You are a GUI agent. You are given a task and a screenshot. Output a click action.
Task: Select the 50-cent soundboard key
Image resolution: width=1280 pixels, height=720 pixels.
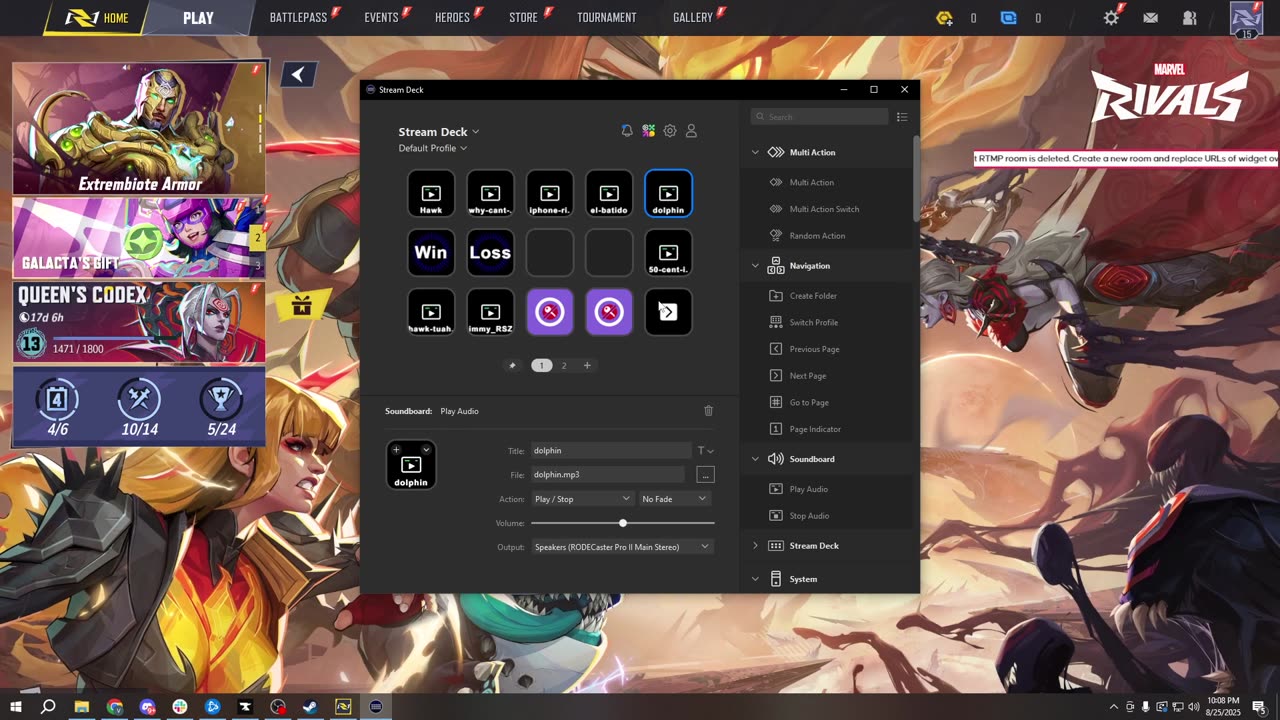point(668,252)
